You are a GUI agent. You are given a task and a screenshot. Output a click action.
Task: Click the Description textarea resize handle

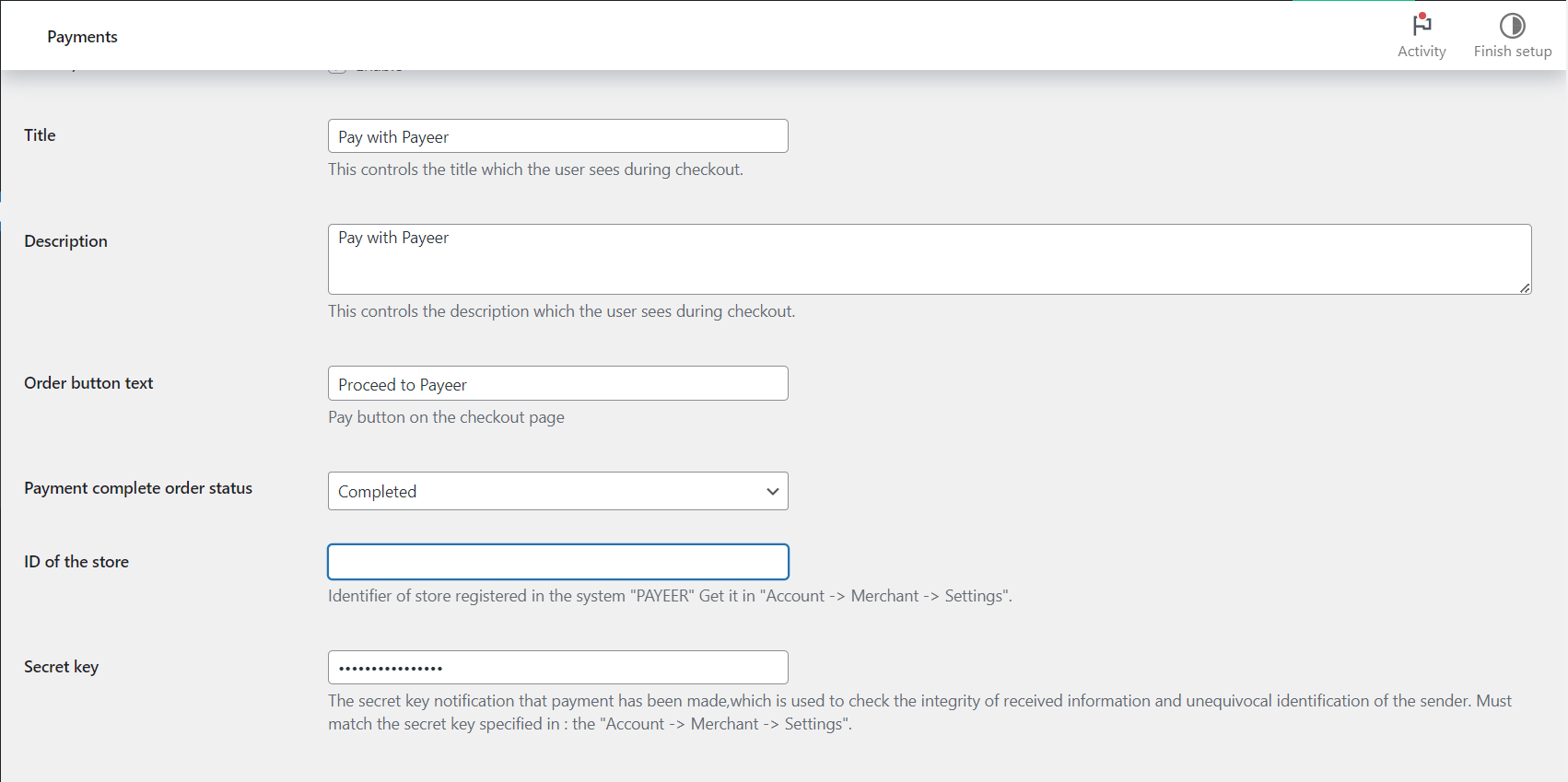click(1525, 288)
